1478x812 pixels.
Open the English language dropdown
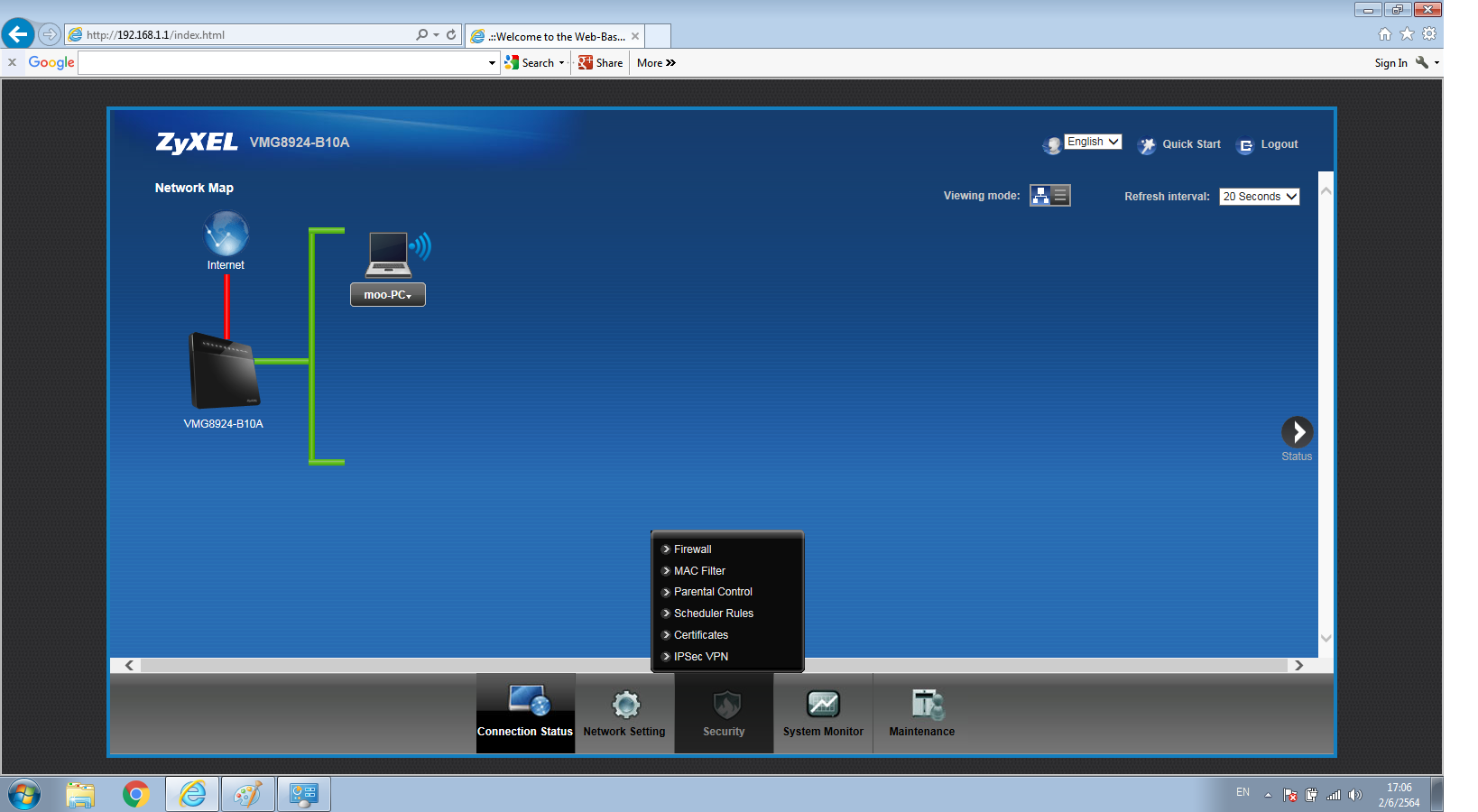[x=1093, y=142]
